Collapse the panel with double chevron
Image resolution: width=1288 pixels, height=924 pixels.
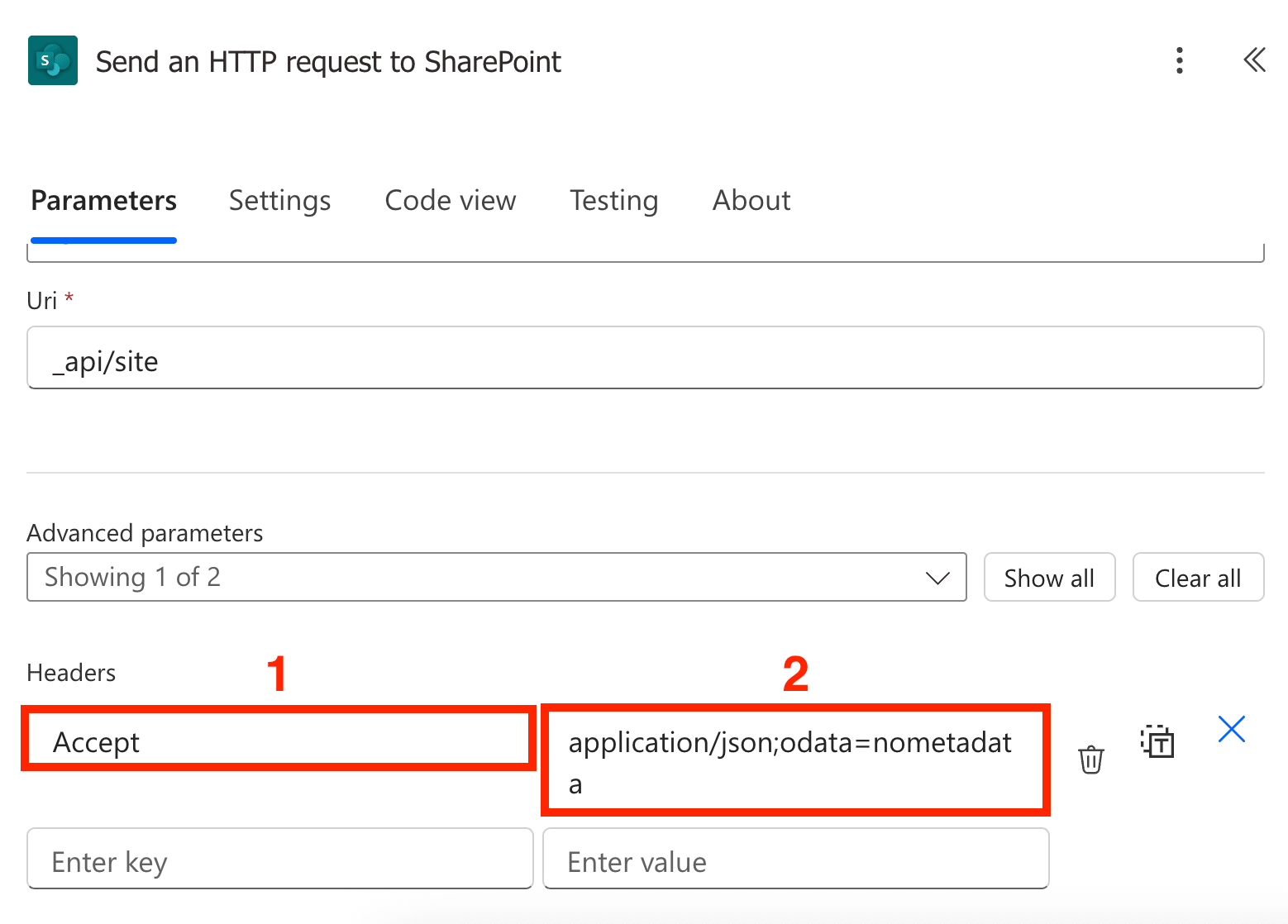tap(1254, 60)
